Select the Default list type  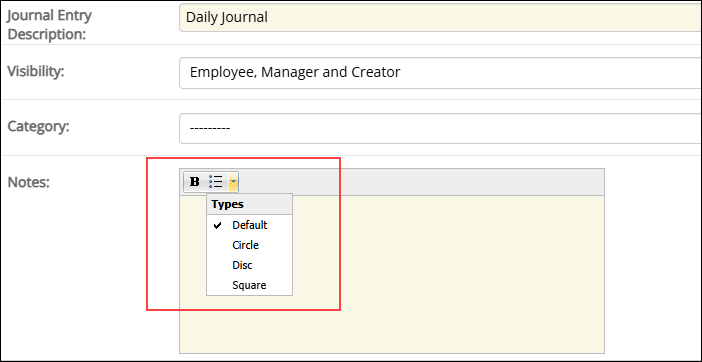pyautogui.click(x=249, y=225)
